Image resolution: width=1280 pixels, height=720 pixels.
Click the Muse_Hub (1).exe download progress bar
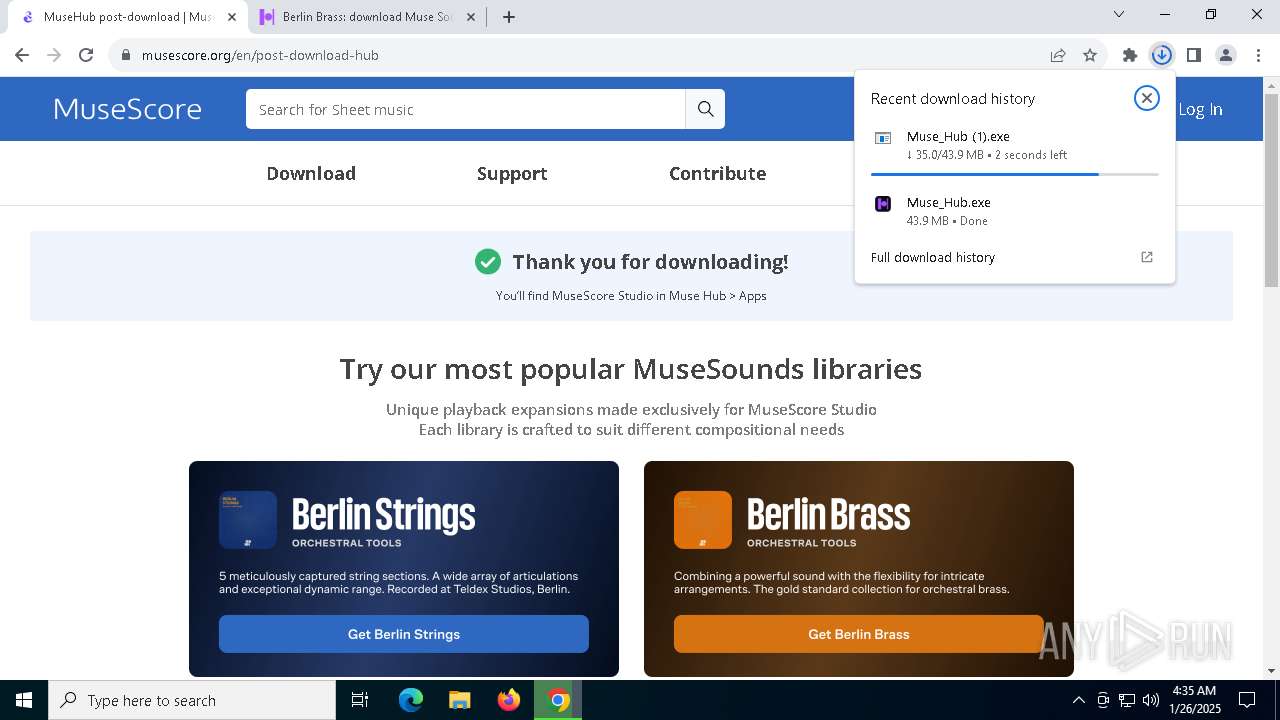click(1015, 174)
